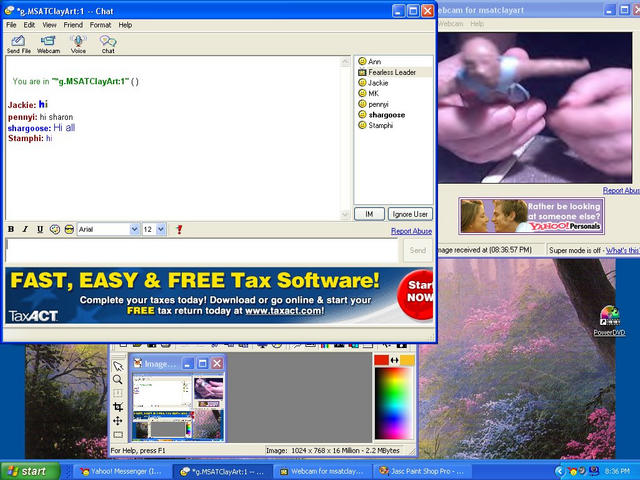Click the webcam video feed image

(x=535, y=107)
